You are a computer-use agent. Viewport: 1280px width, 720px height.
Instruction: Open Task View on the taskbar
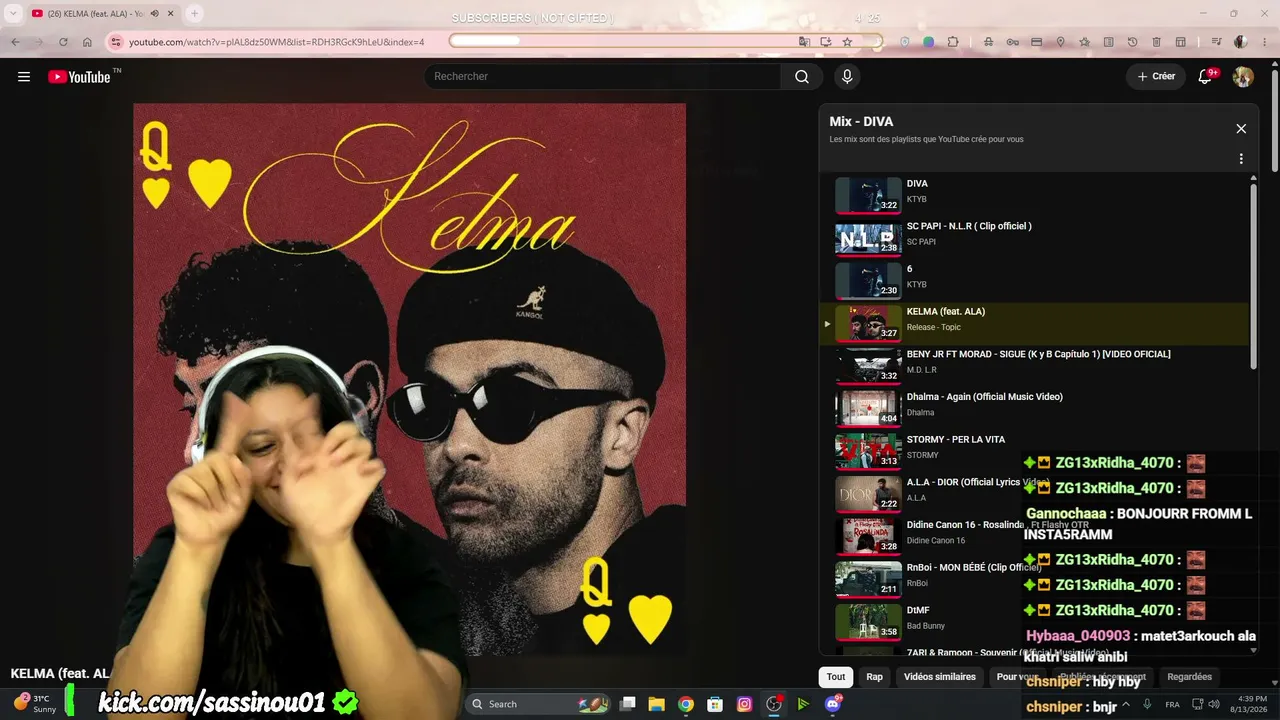(x=628, y=704)
